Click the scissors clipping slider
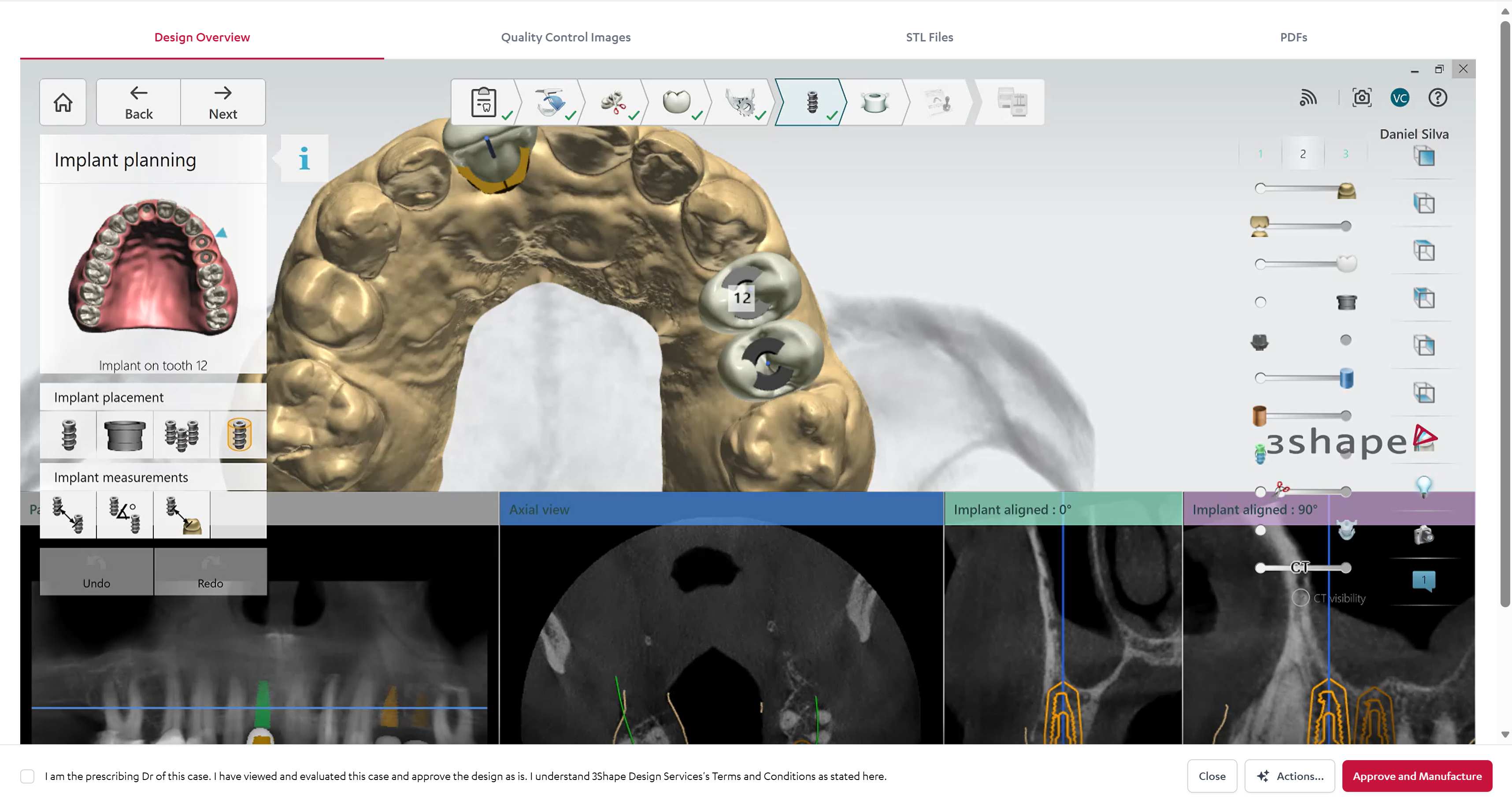 point(1303,491)
